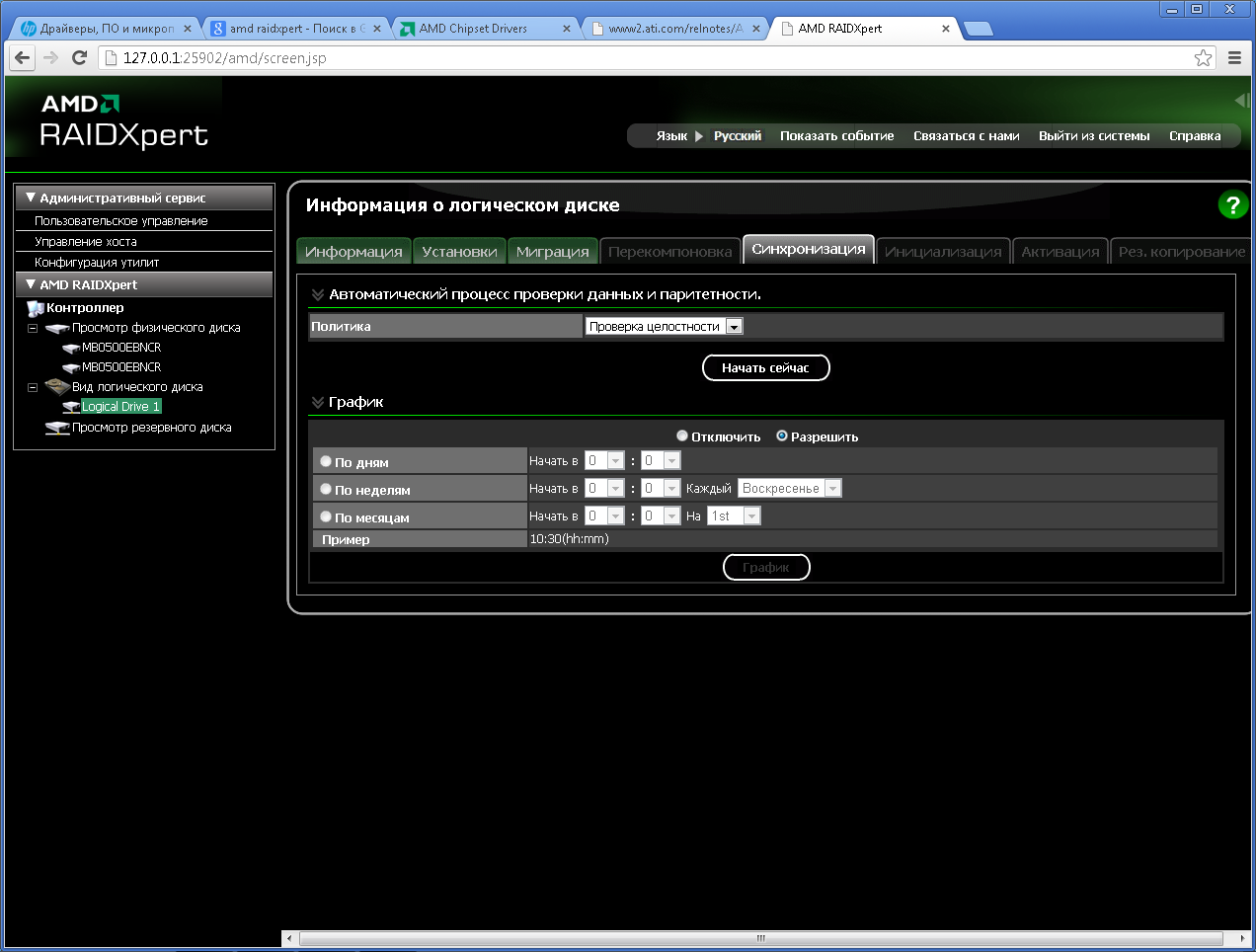Select the По дням schedule option
Viewport: 1256px width, 952px height.
tap(326, 461)
